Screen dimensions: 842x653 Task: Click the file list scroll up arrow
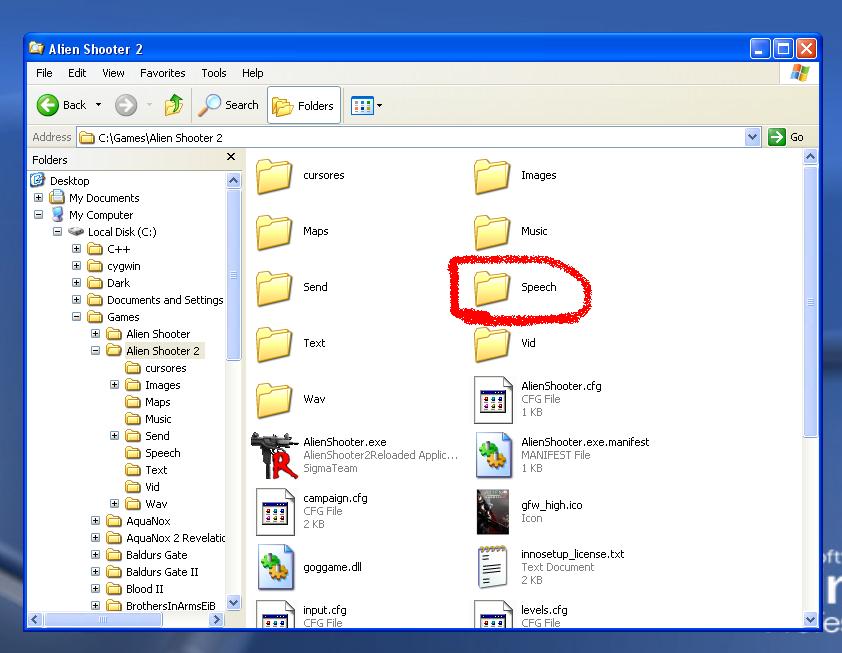(811, 157)
